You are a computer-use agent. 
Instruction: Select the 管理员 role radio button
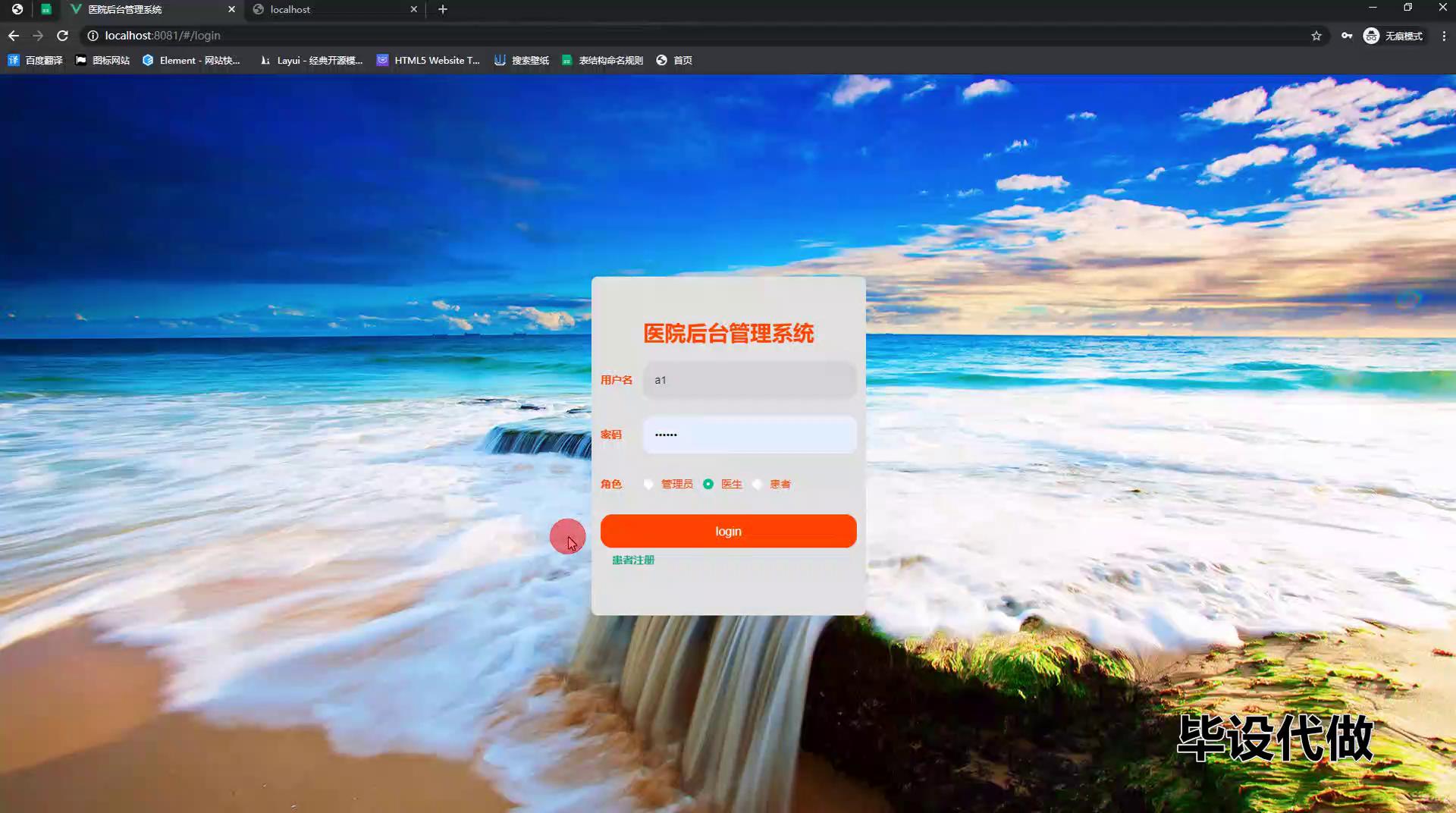(648, 484)
